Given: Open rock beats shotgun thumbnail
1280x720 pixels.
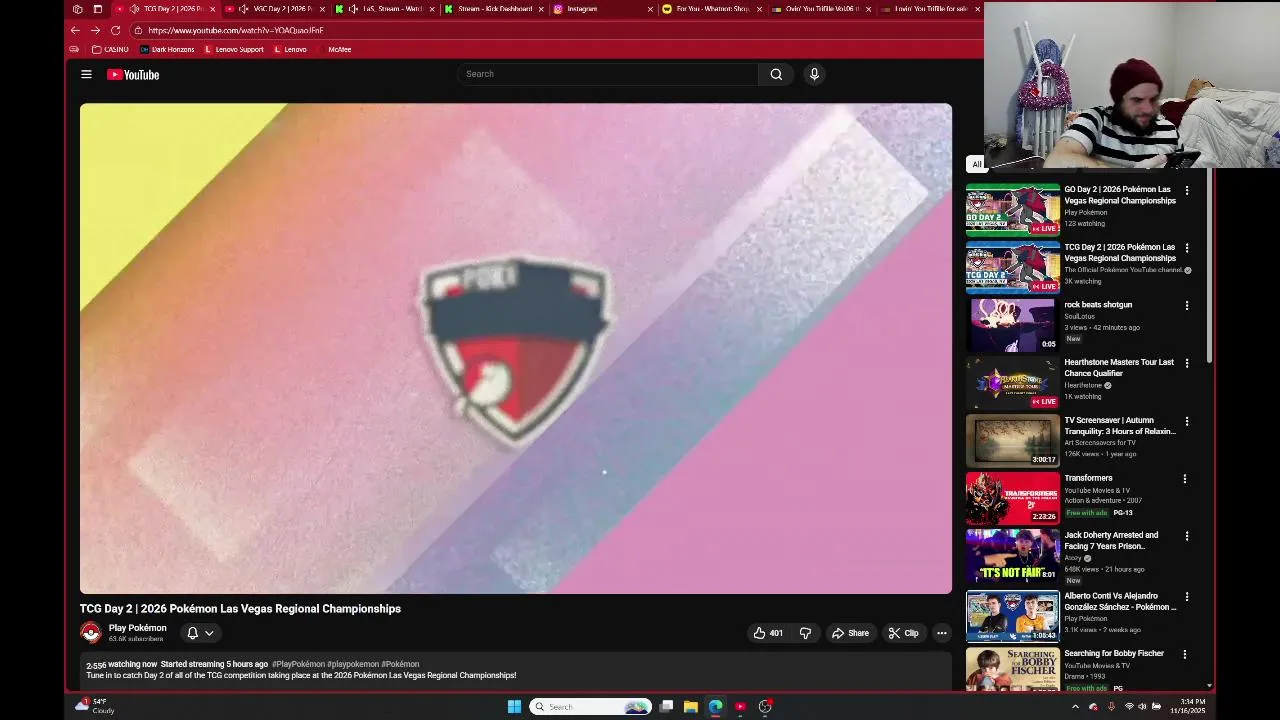Looking at the screenshot, I should [1012, 324].
